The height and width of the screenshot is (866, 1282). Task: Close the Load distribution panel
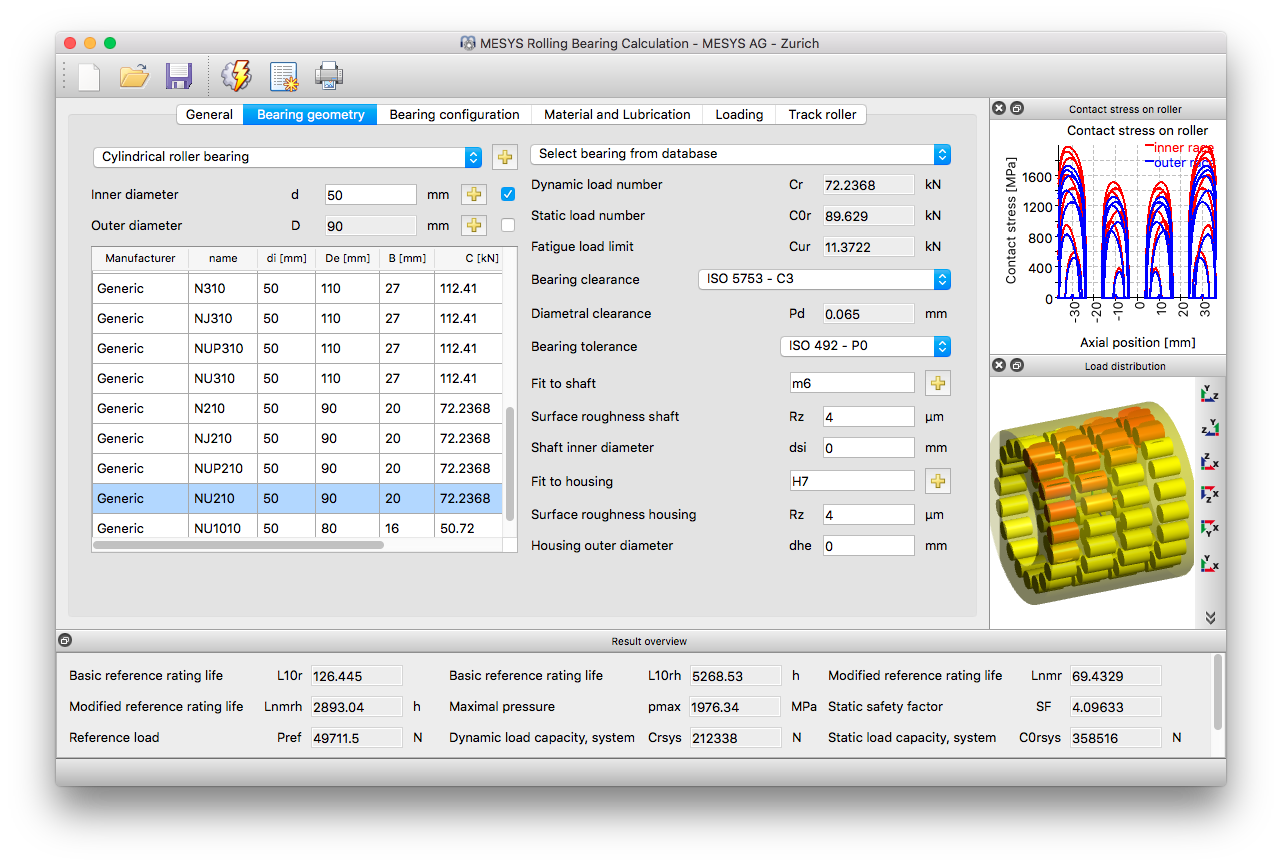(x=998, y=365)
